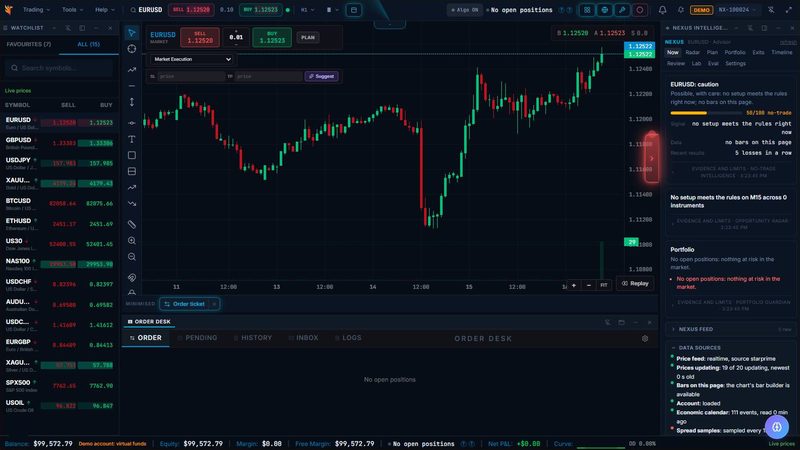Click the app logo in top-left
This screenshot has height=450, width=800.
[9, 10]
